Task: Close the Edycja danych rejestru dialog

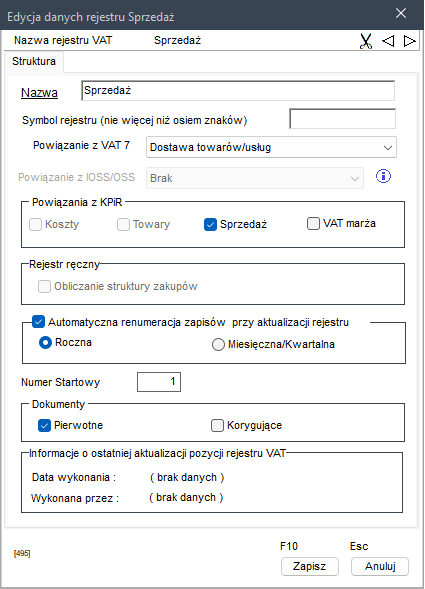Action: pos(401,14)
